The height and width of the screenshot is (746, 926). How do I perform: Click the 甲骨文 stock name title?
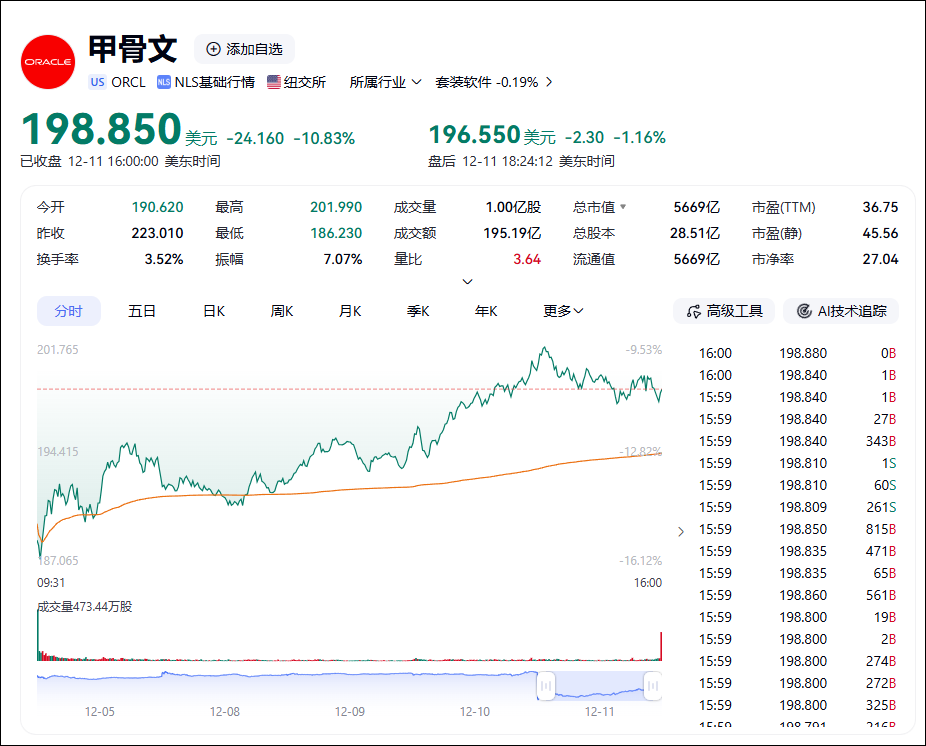(x=133, y=49)
